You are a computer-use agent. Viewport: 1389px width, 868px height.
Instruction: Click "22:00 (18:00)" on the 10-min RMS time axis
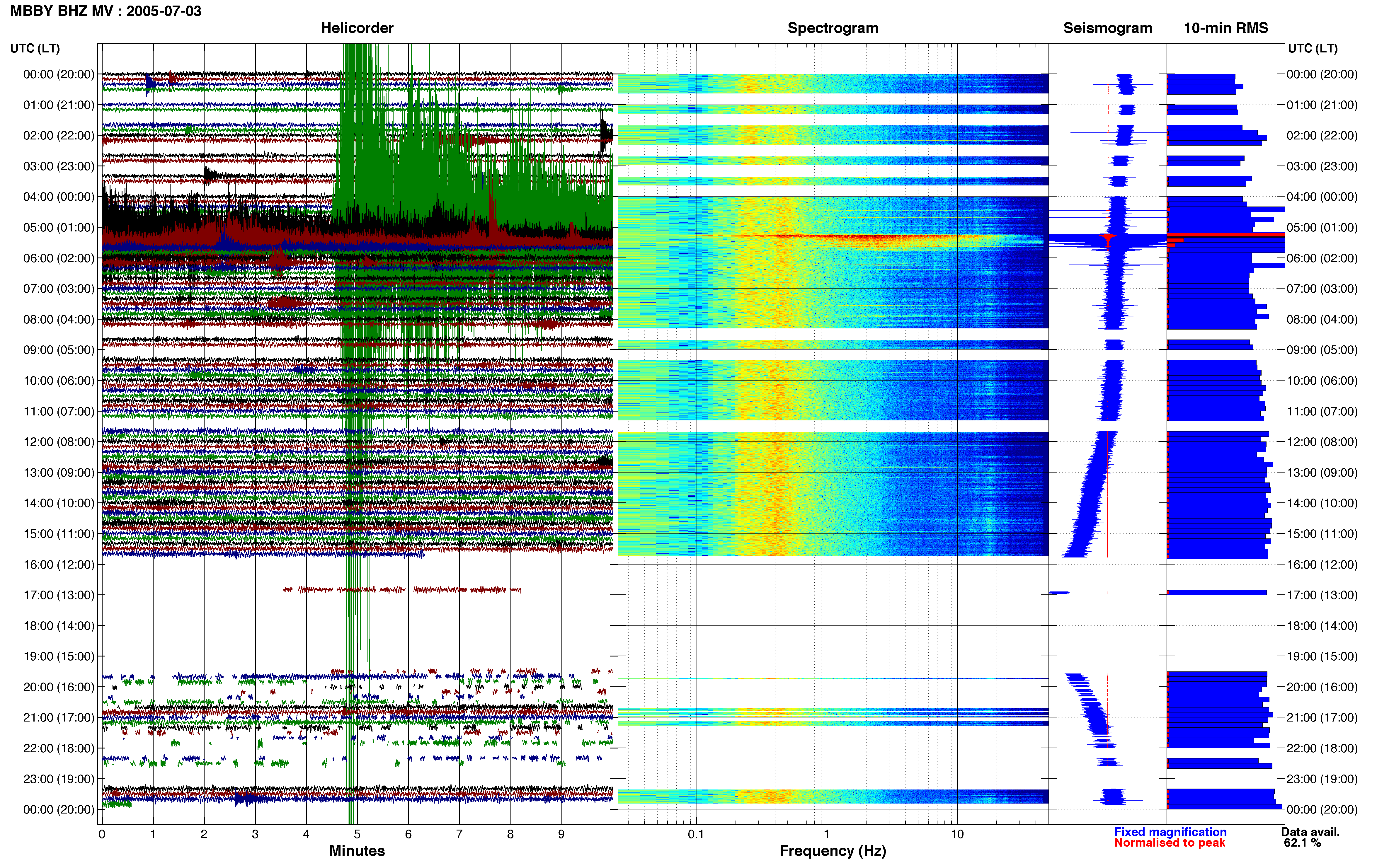[1322, 748]
